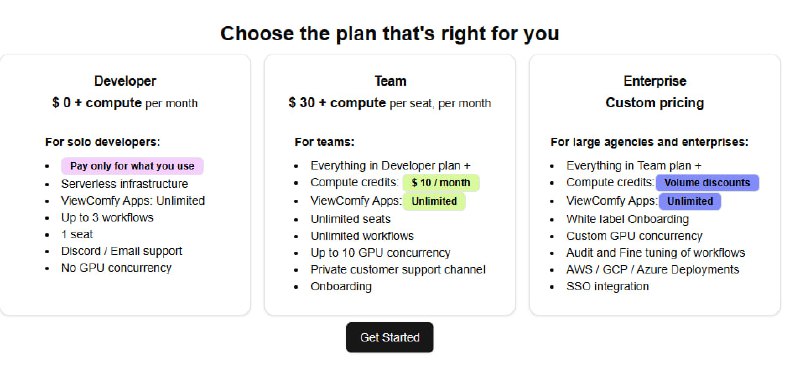The height and width of the screenshot is (386, 800).
Task: Click the '$ 30 + compute' price text
Action: [x=337, y=102]
